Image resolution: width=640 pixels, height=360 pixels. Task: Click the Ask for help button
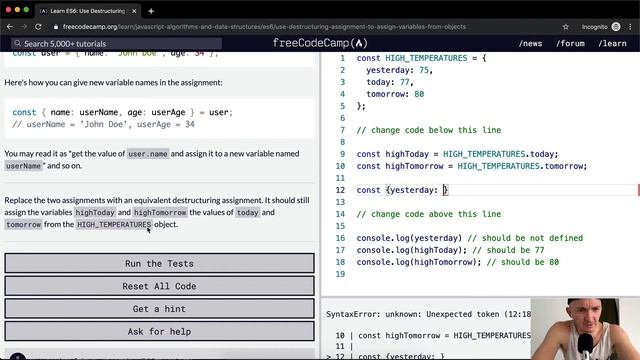[x=159, y=331]
